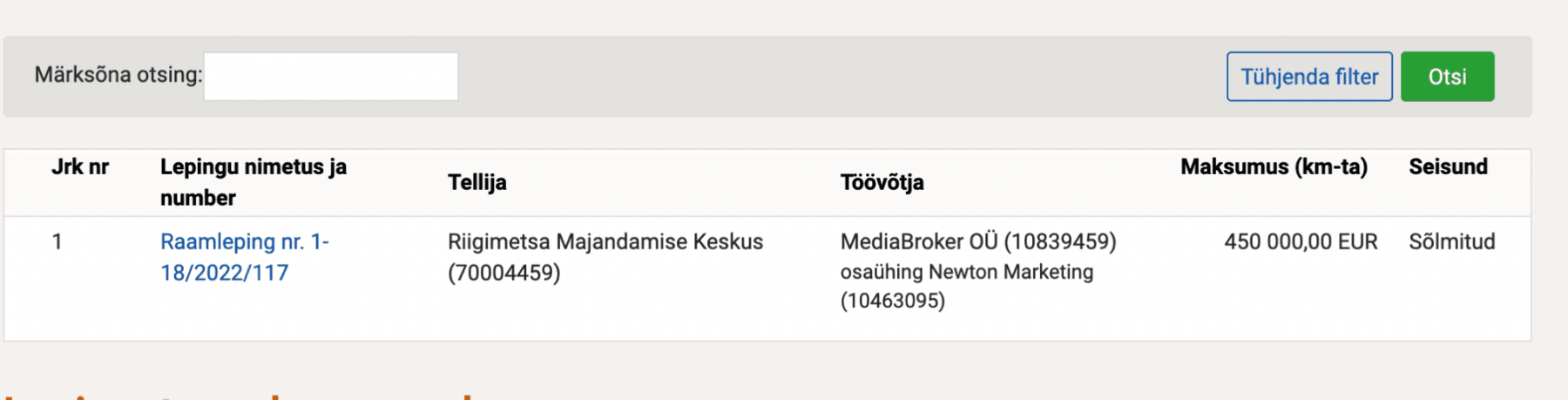
Task: Click the Märksõna otsing keyword input field
Action: (331, 77)
